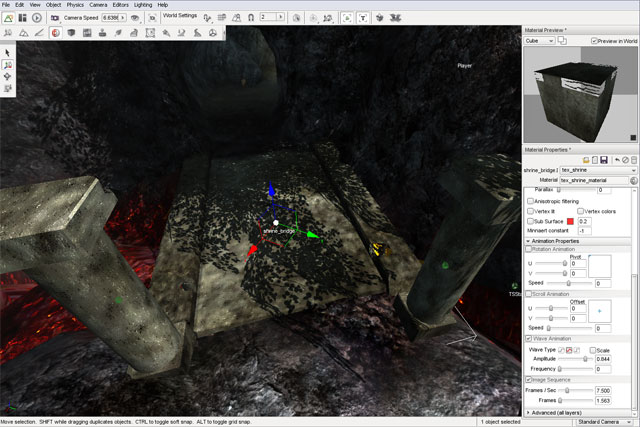Click the World Editor mountain icon
Screen dimensions: 640x427
(x=9, y=18)
